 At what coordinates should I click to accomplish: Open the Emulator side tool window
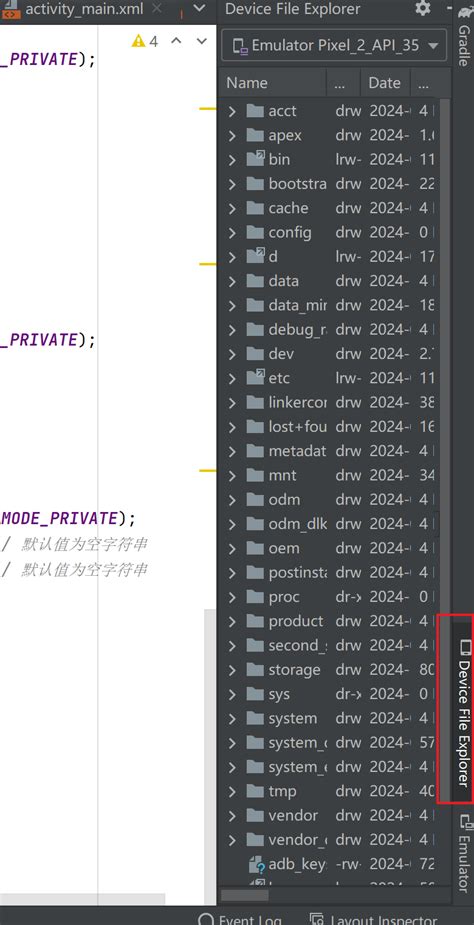464,851
